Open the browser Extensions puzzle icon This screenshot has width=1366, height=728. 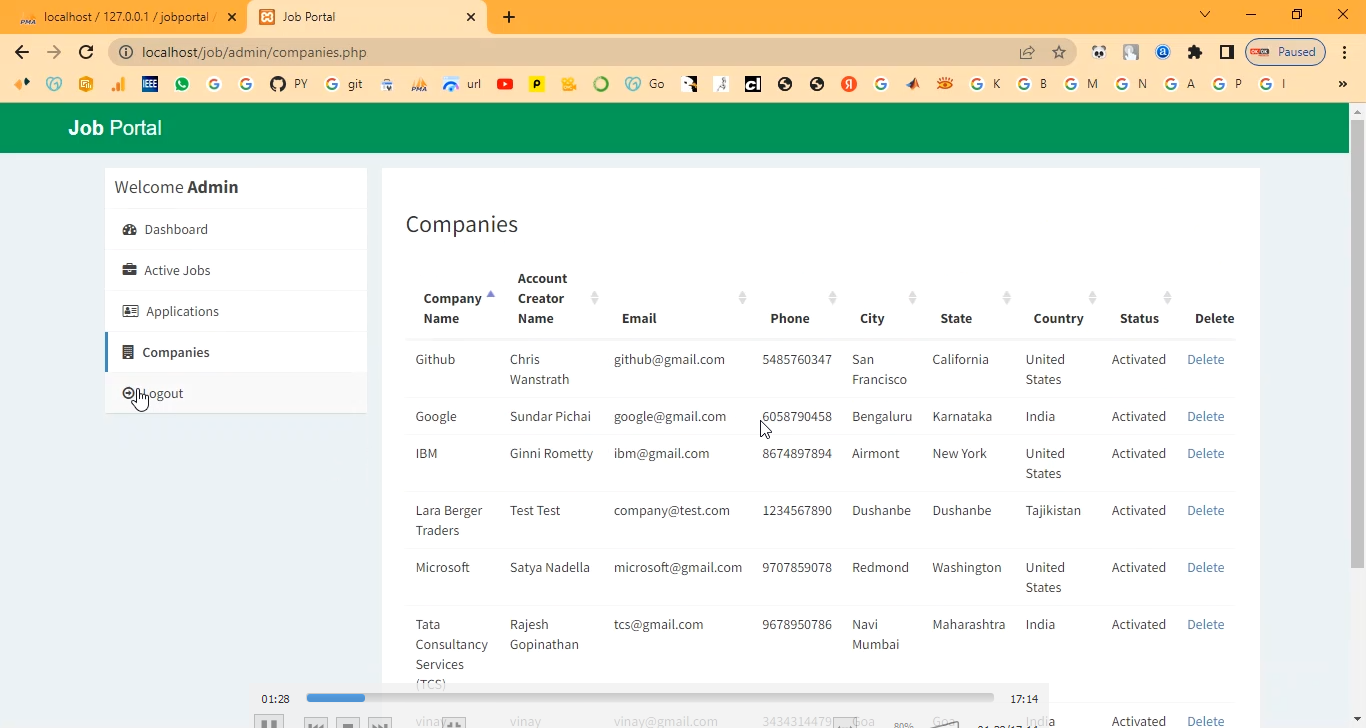pos(1195,52)
